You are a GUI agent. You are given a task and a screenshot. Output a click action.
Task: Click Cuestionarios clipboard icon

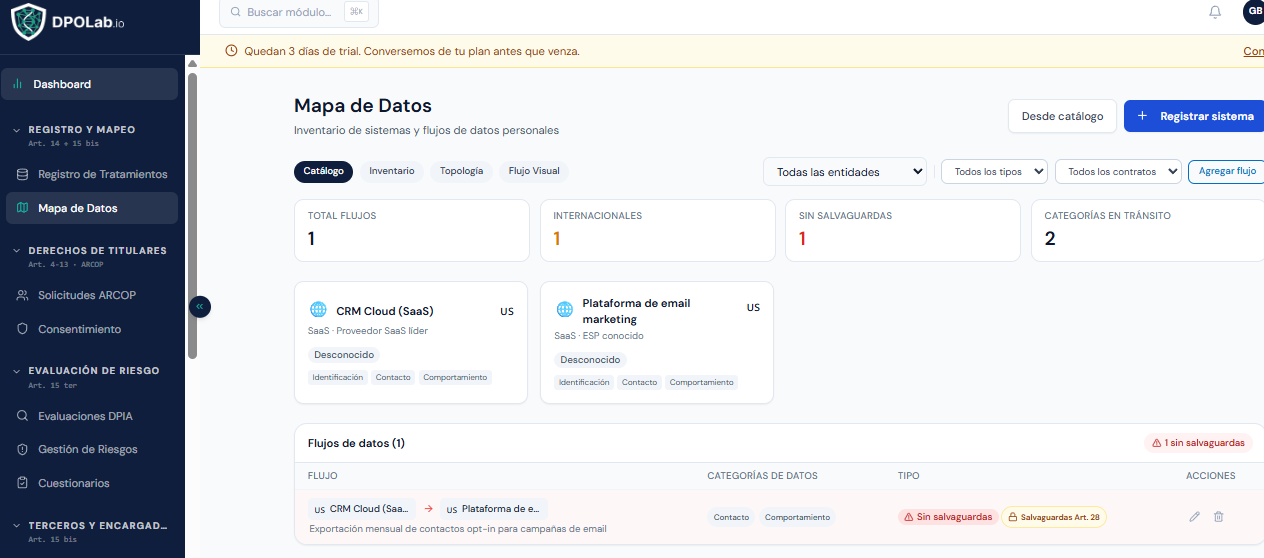pos(23,483)
